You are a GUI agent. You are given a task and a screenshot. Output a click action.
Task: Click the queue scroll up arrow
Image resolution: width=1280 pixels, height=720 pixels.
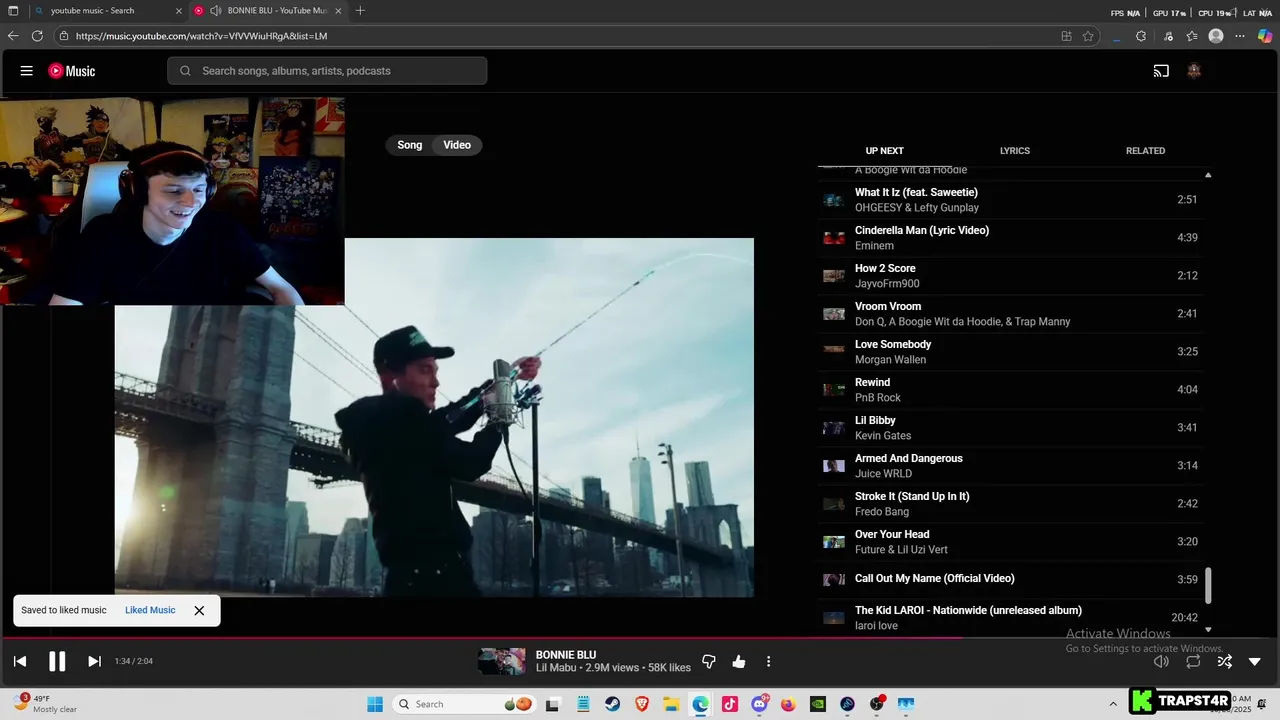coord(1208,175)
